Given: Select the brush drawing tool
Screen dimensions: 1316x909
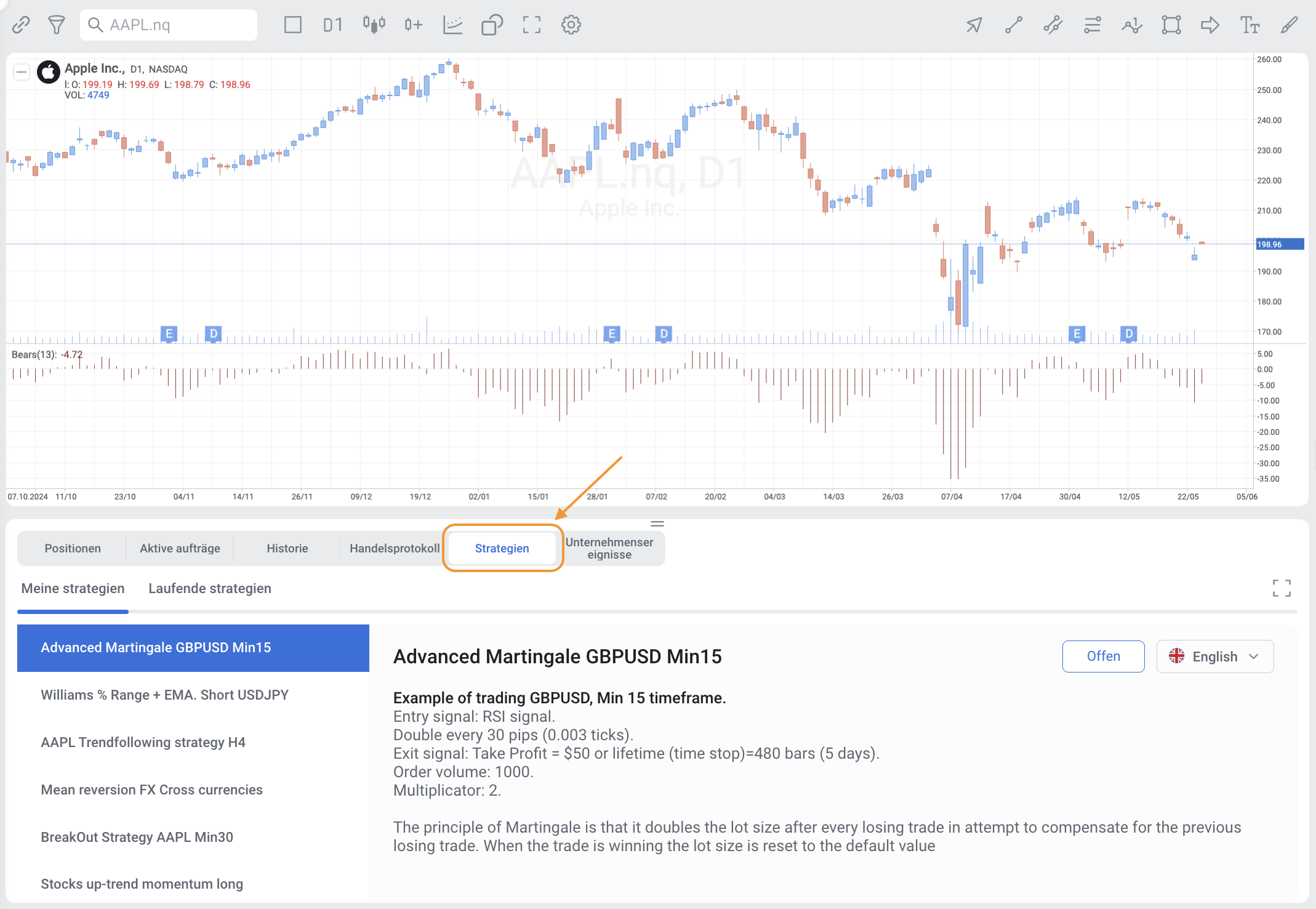Looking at the screenshot, I should 1288,25.
